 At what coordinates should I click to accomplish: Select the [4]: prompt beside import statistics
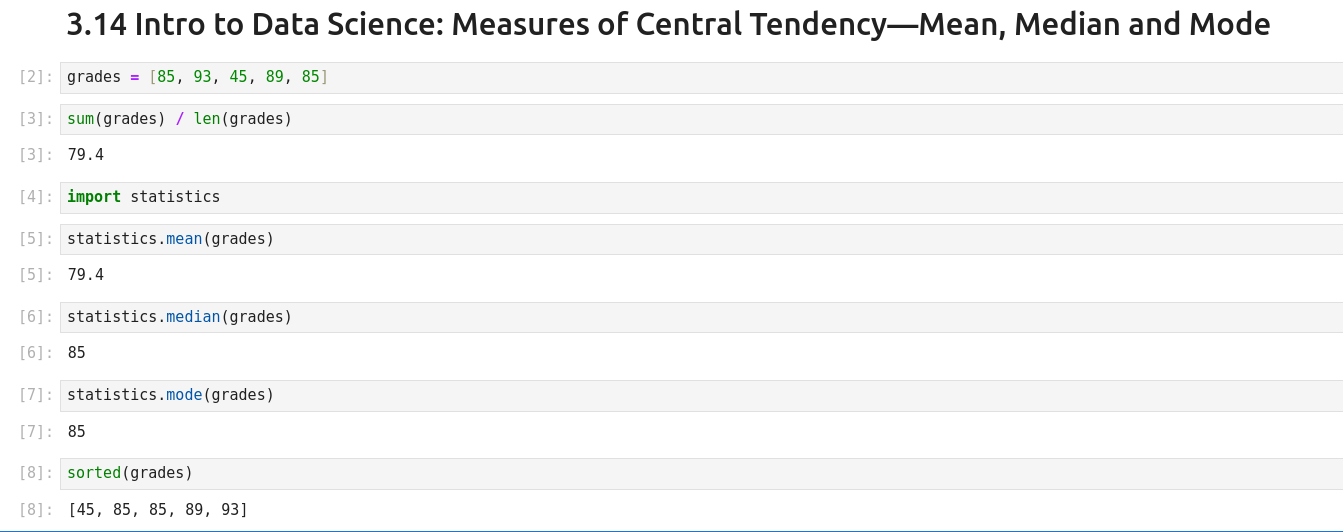pyautogui.click(x=36, y=197)
